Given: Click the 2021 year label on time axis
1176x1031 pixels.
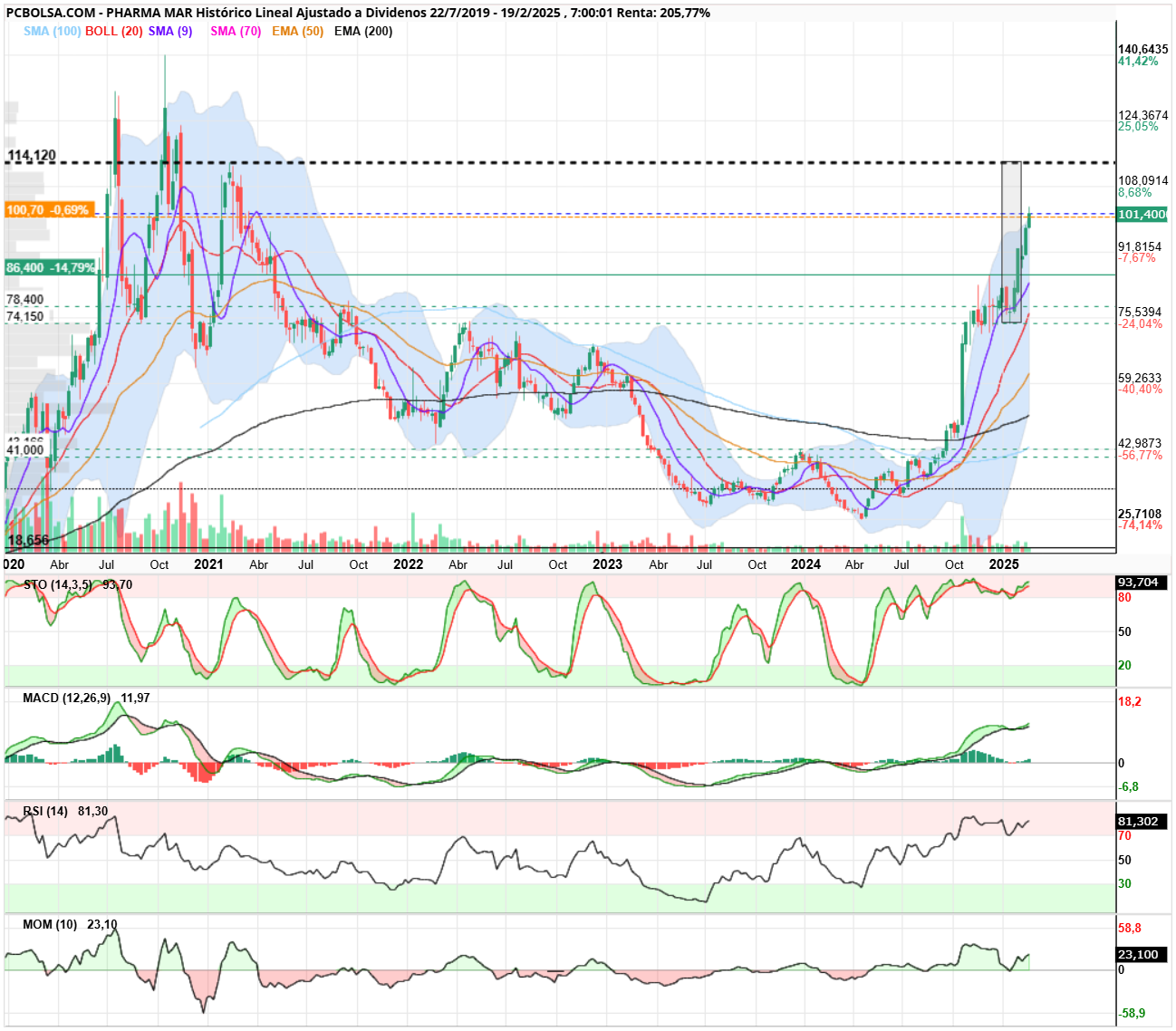Looking at the screenshot, I should (209, 564).
